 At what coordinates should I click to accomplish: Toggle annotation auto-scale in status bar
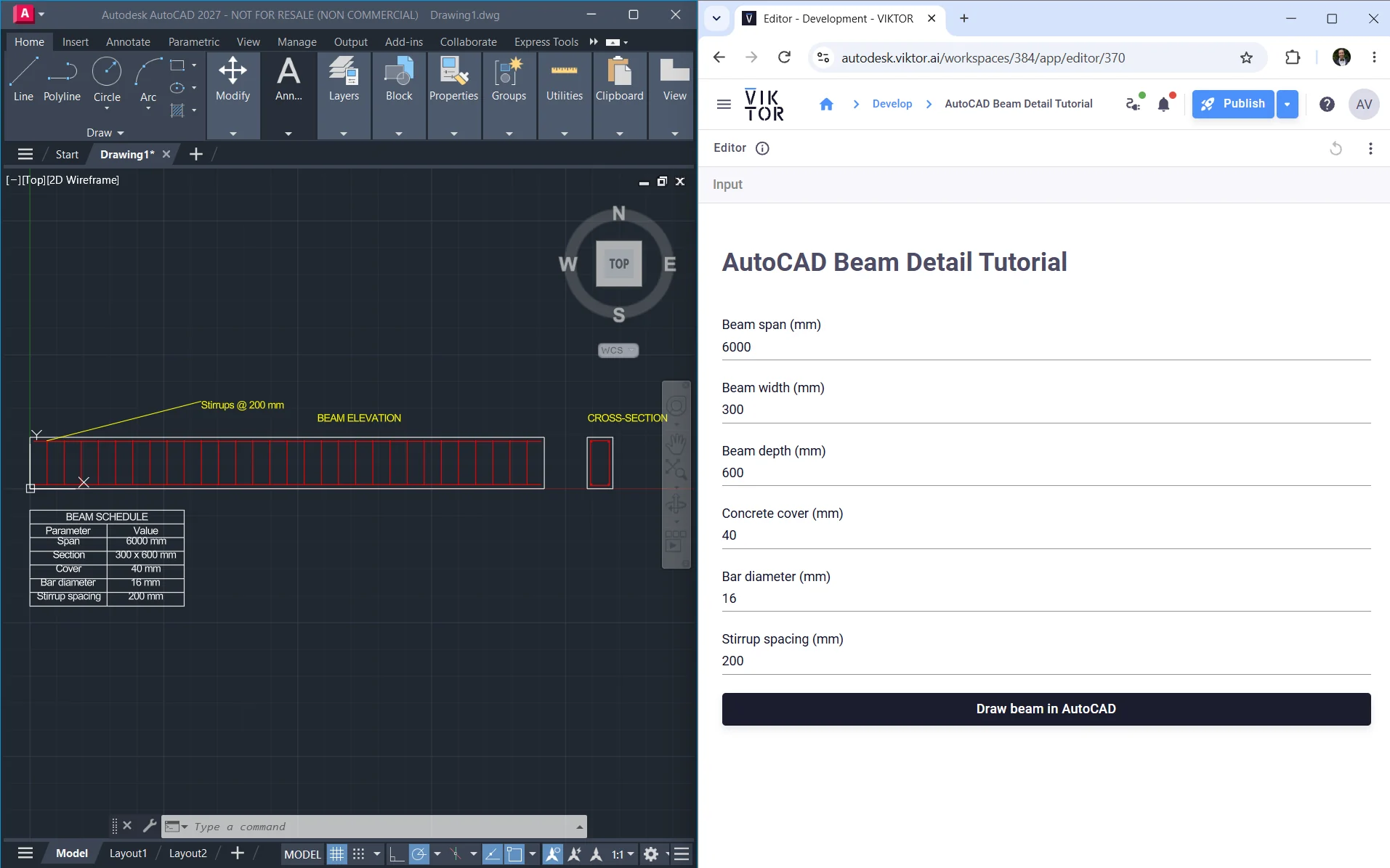click(x=574, y=853)
